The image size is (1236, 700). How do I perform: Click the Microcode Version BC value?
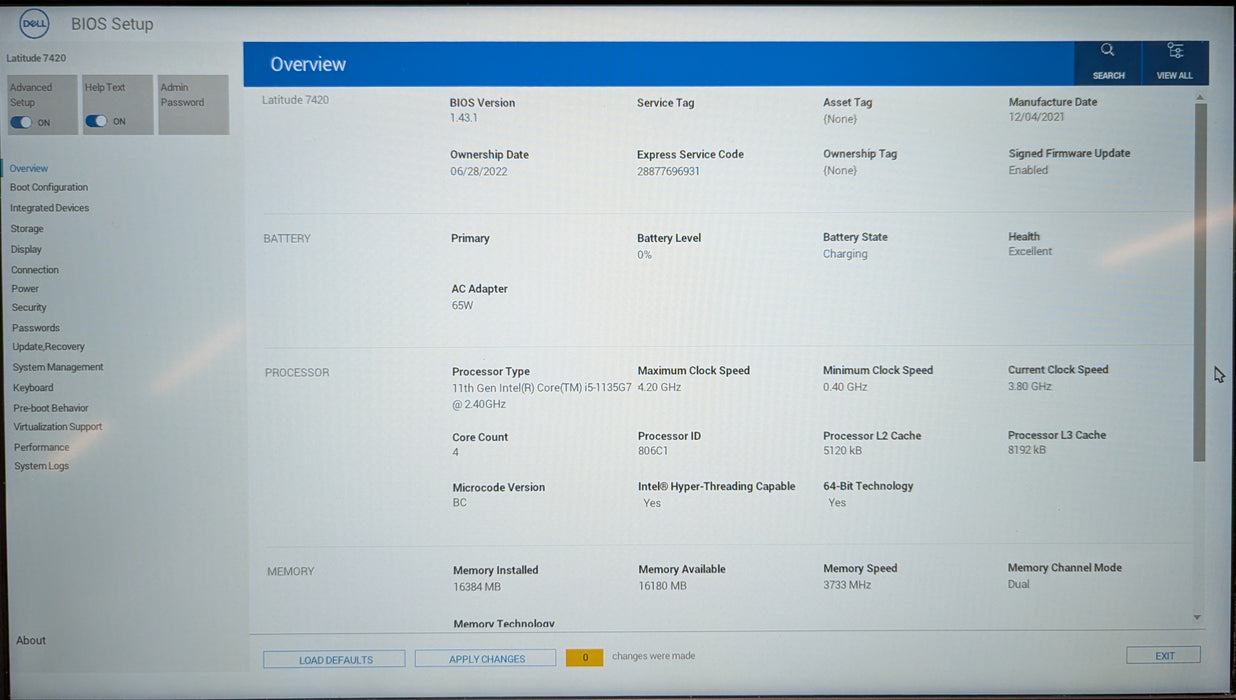(460, 503)
